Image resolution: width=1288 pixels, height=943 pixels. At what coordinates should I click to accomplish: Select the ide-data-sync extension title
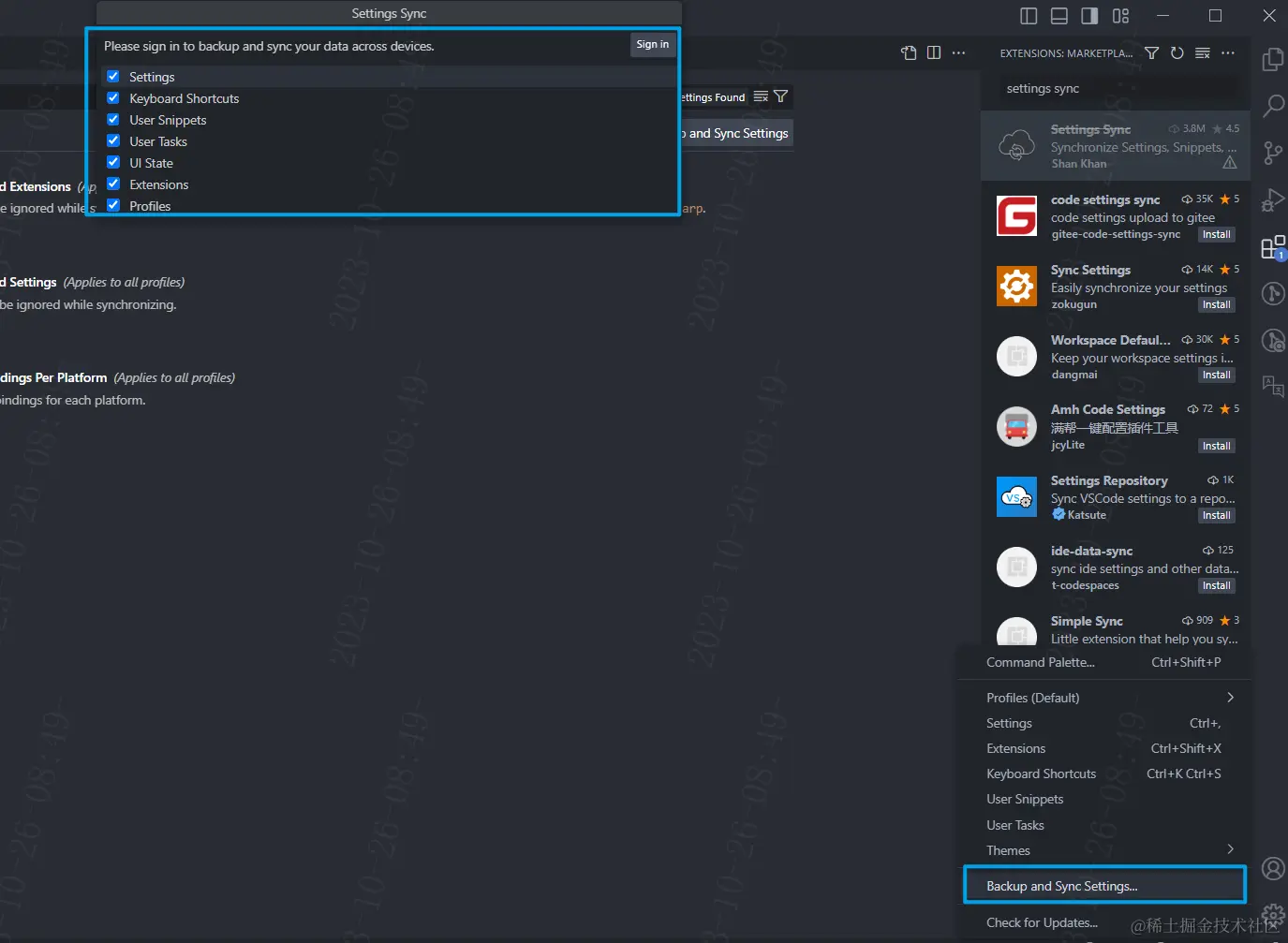coord(1091,551)
